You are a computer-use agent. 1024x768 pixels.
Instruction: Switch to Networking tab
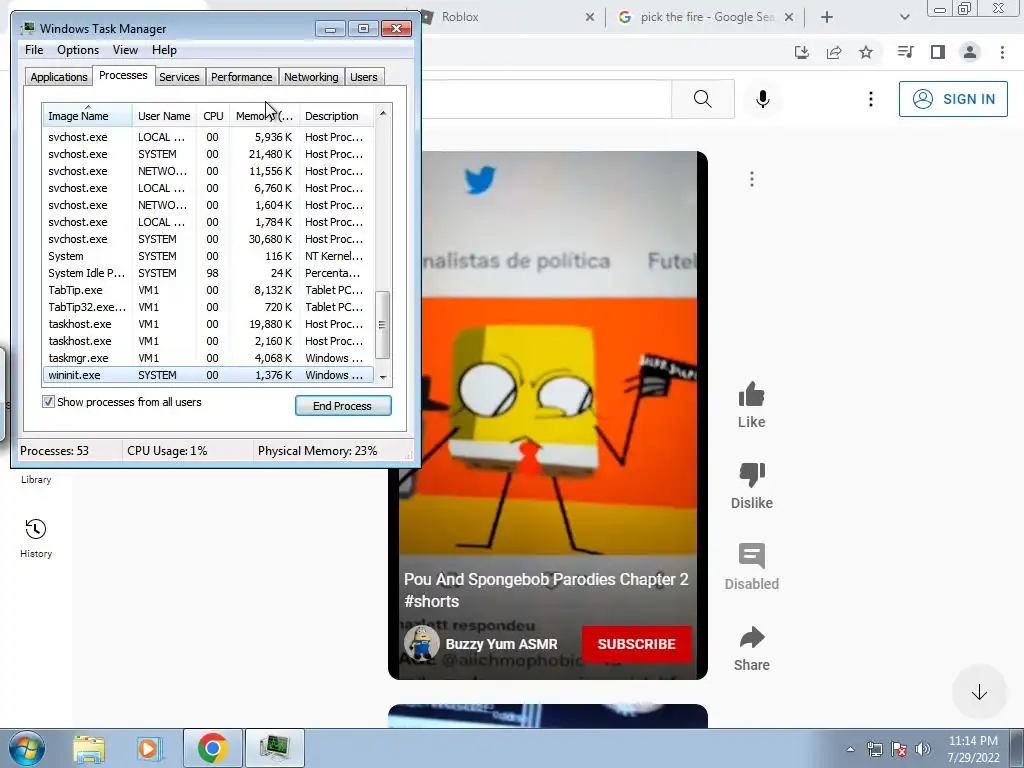(x=311, y=76)
